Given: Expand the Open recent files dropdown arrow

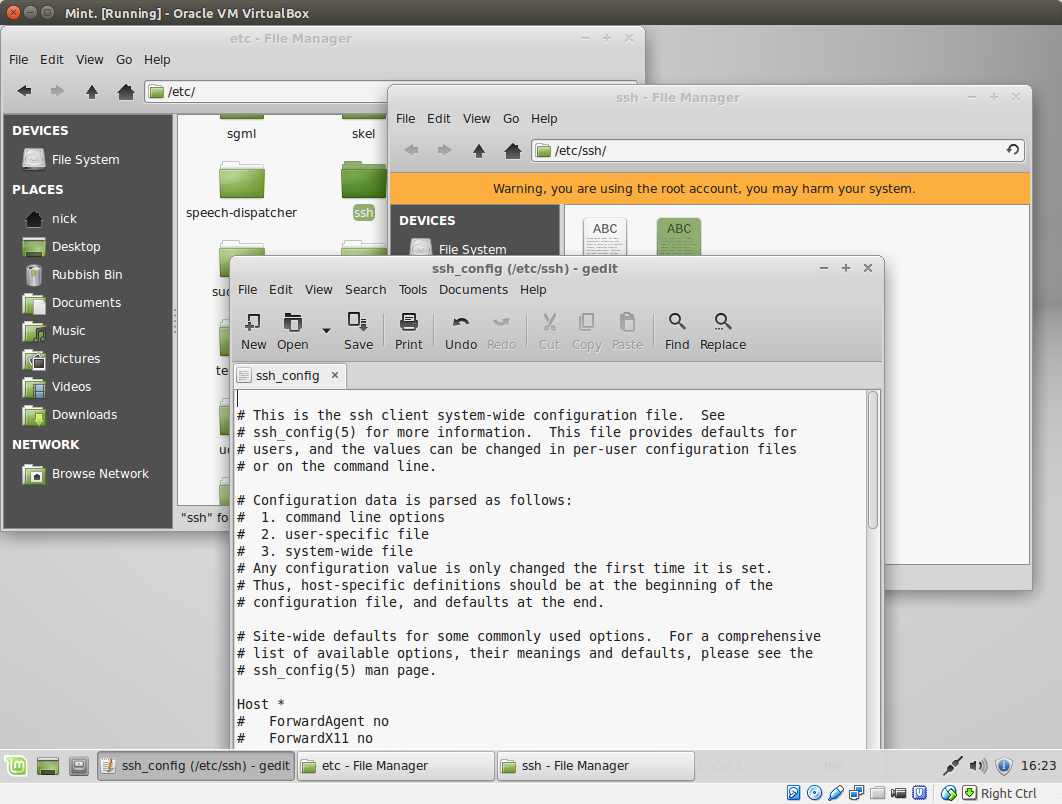Looking at the screenshot, I should tap(326, 330).
